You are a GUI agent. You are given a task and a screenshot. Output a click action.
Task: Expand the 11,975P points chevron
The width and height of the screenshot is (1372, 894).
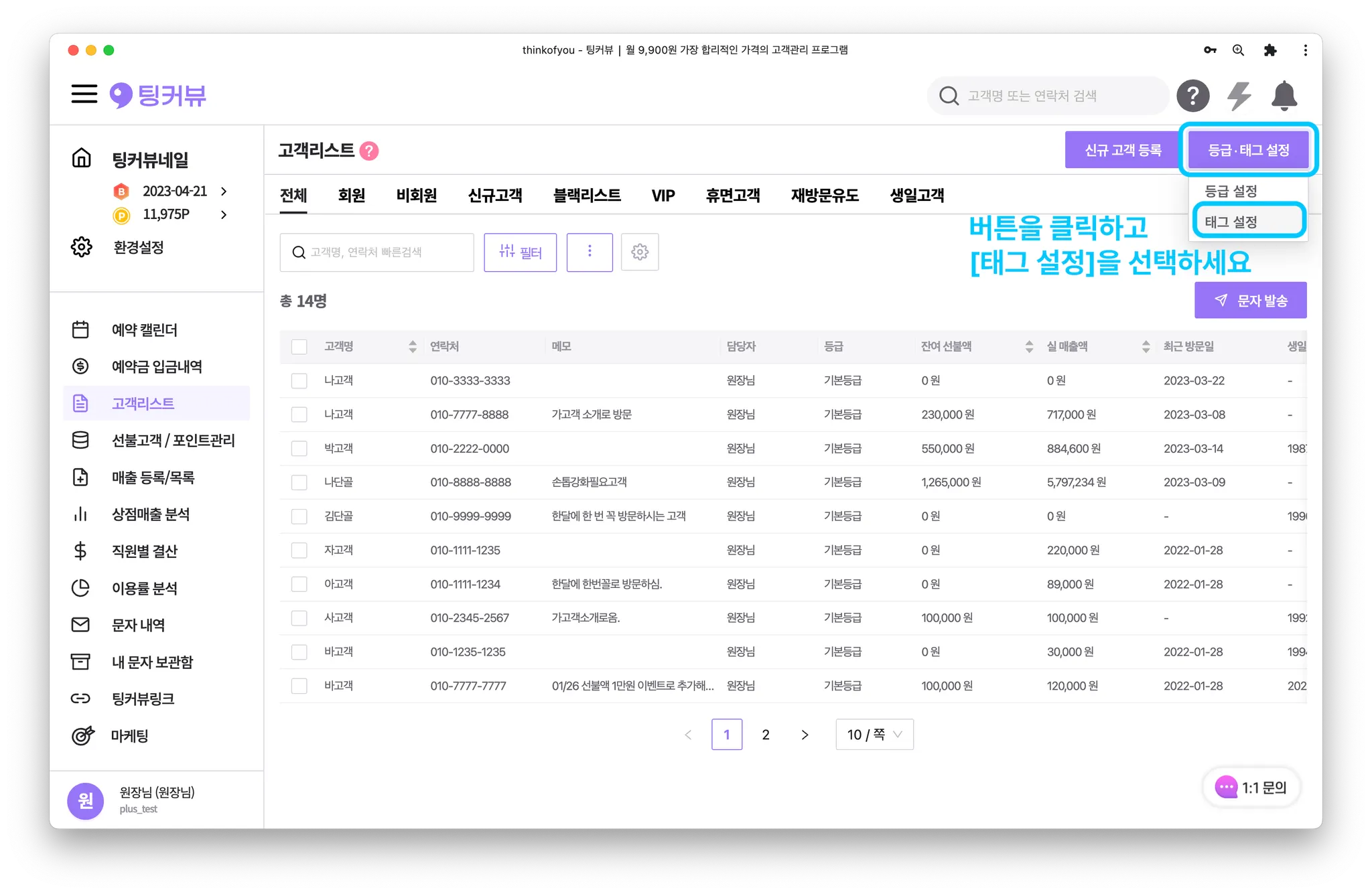224,215
